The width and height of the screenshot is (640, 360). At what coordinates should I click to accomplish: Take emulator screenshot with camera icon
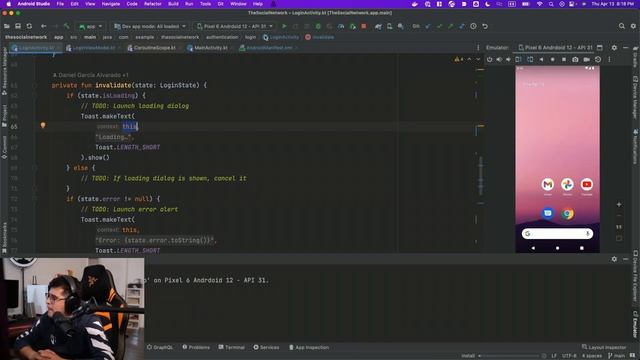(x=575, y=59)
